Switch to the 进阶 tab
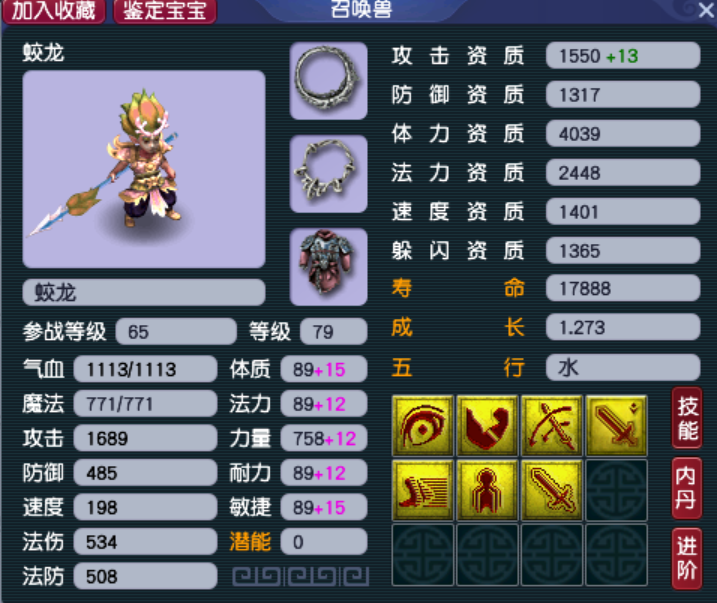 687,558
